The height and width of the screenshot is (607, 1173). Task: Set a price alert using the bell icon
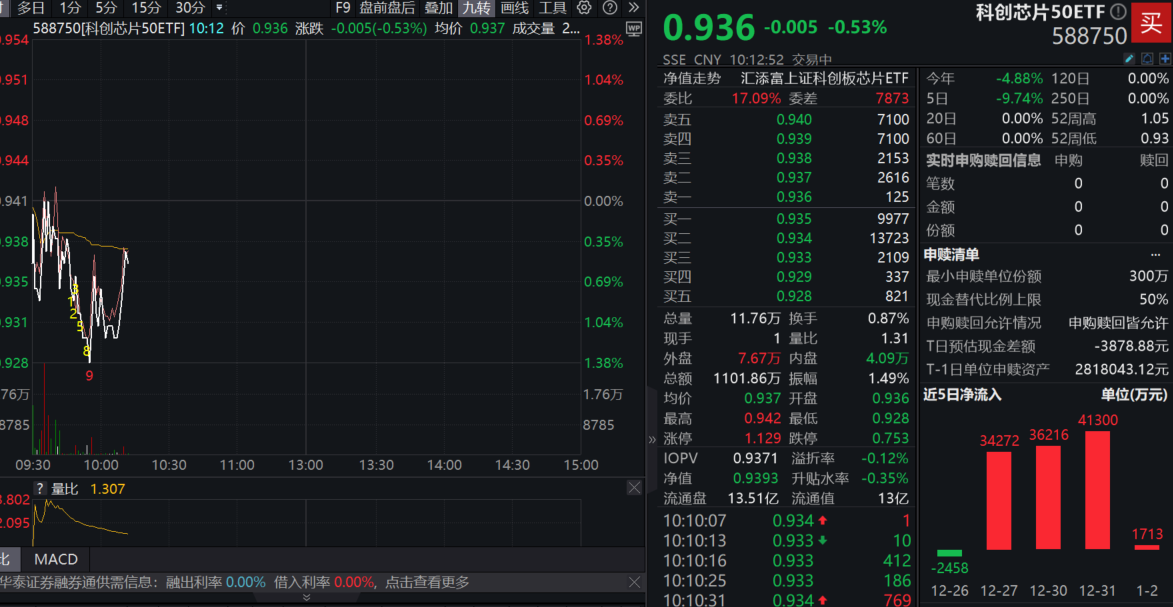(1147, 58)
